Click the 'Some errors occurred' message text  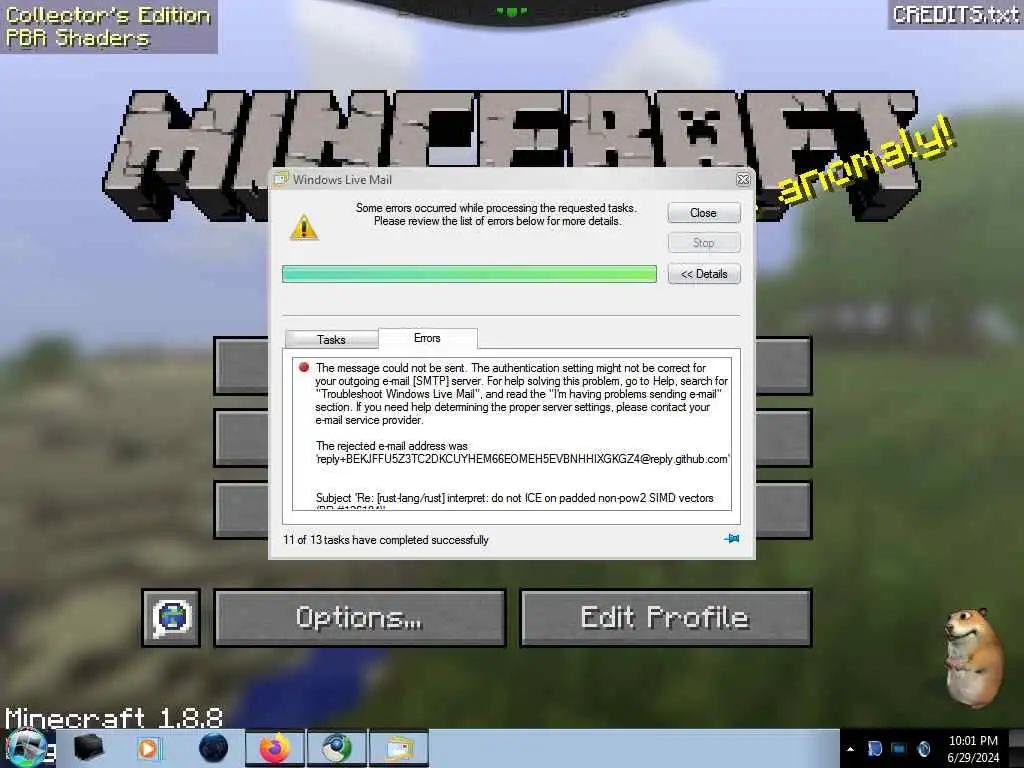coord(496,214)
